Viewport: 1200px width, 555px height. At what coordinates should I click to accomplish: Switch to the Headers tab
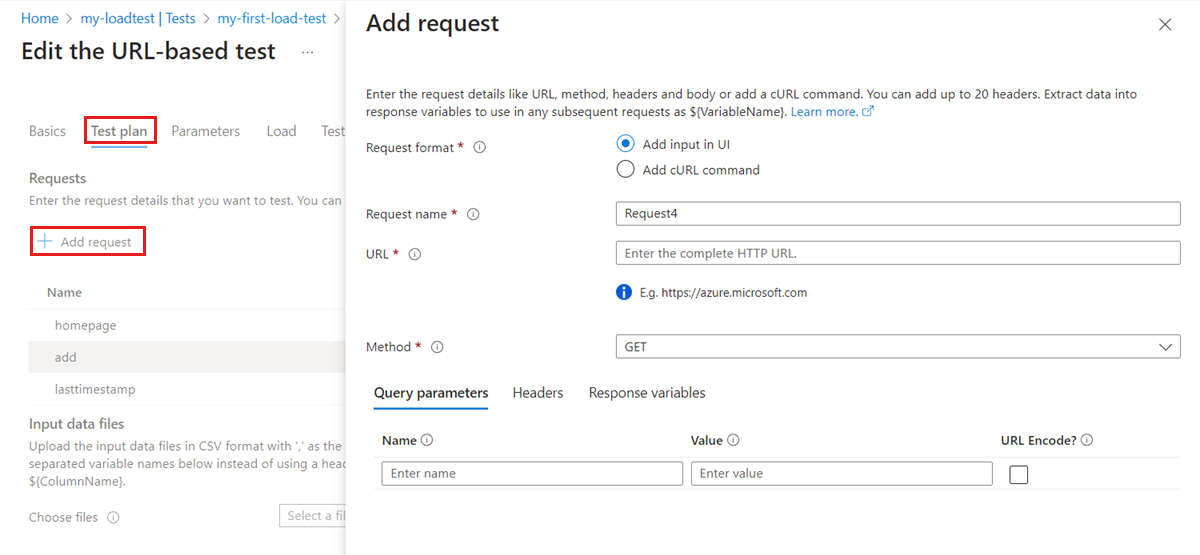click(x=538, y=393)
